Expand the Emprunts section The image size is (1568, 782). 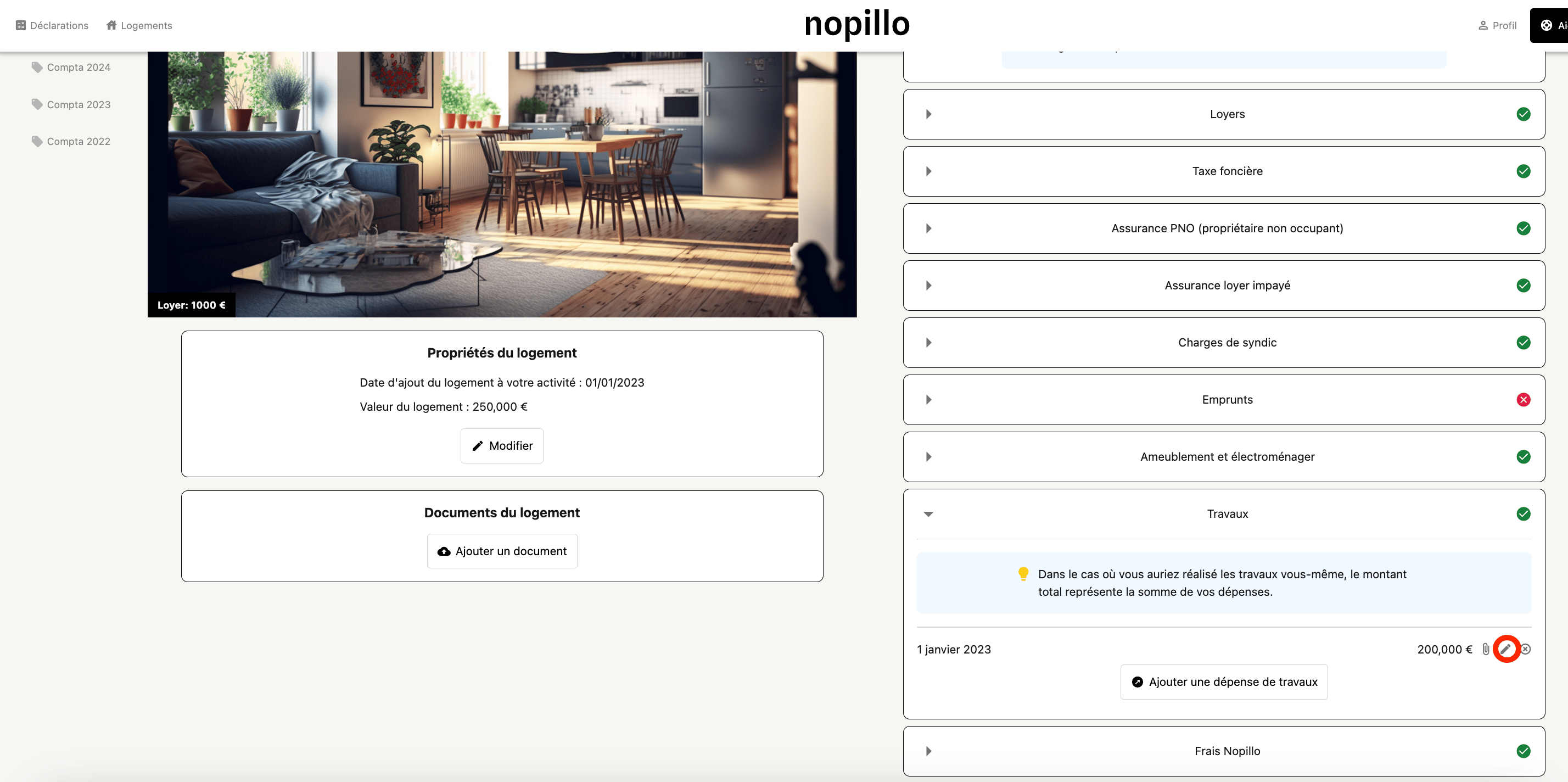coord(928,400)
